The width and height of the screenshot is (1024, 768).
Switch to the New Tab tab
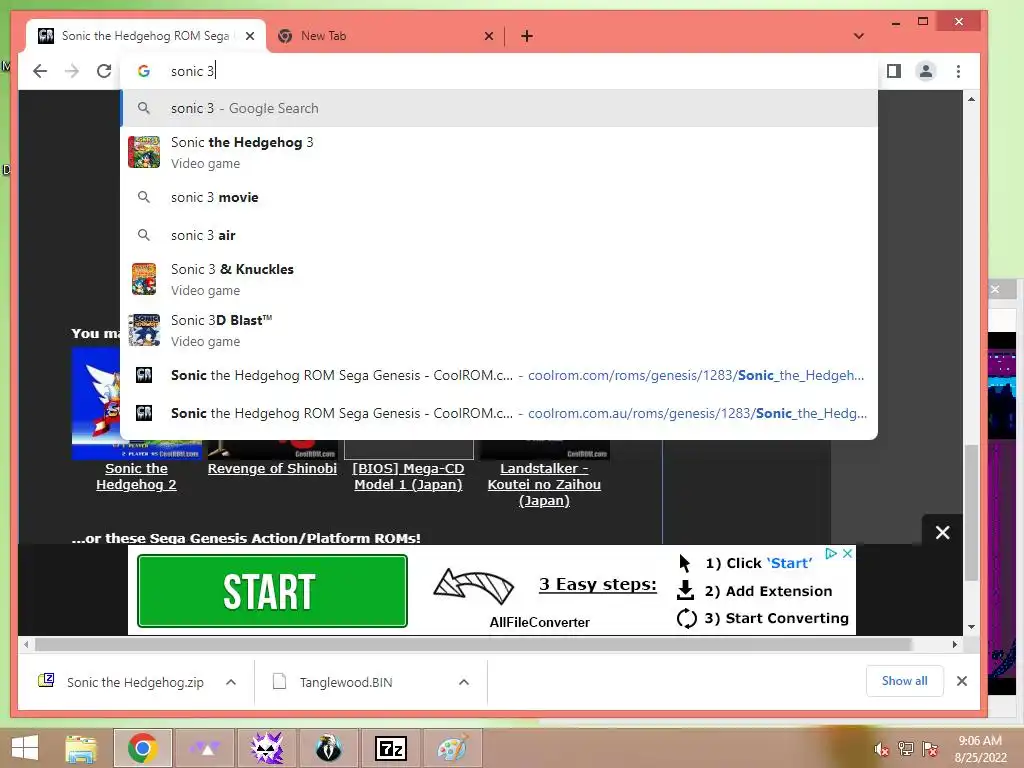pos(385,36)
